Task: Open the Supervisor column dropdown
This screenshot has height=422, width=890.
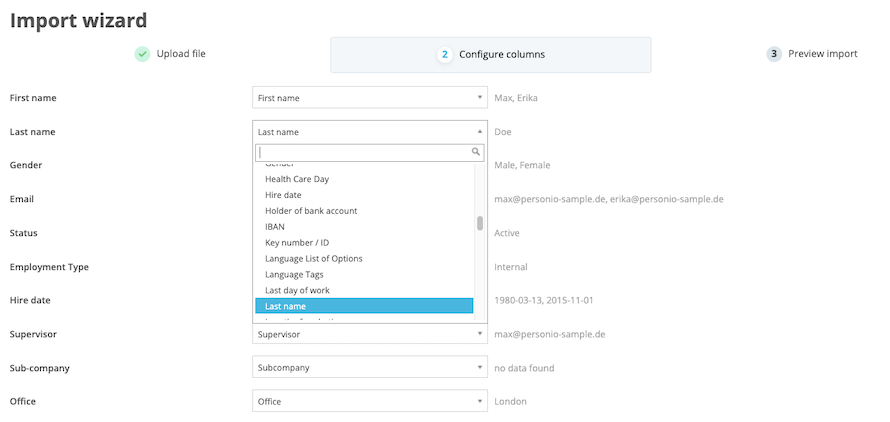Action: coord(369,334)
